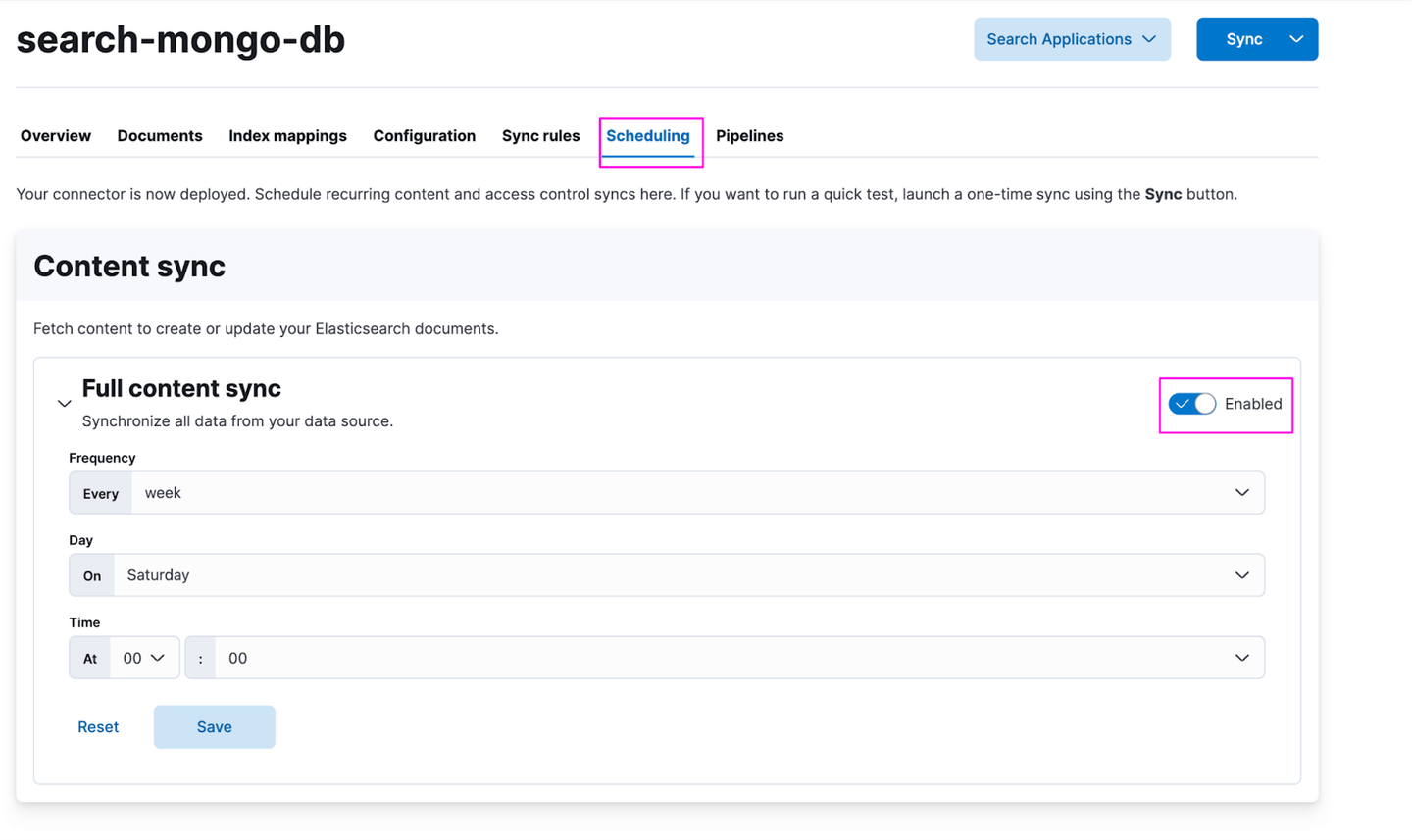Viewport: 1412px width, 840px height.
Task: Click the Frequency dropdown chevron
Action: [1241, 493]
